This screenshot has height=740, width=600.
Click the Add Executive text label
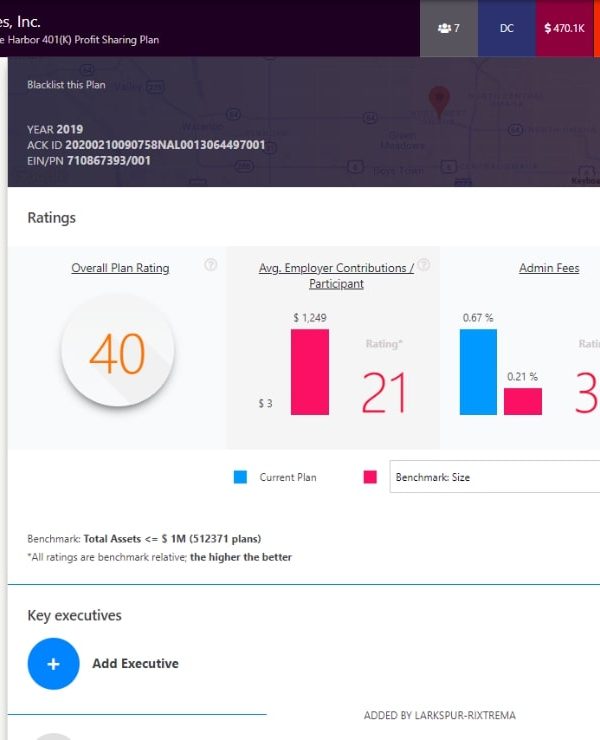click(135, 663)
